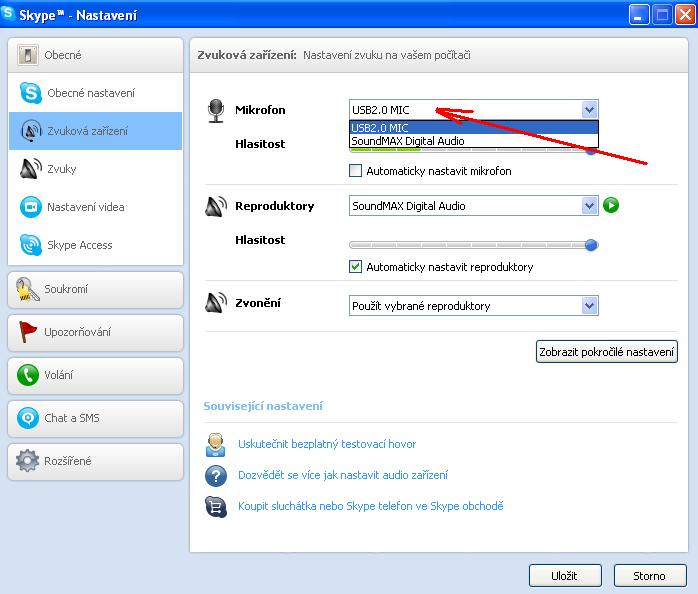Click the microphone icon beside Mikrofon
Screen dimensions: 698x594
216,110
